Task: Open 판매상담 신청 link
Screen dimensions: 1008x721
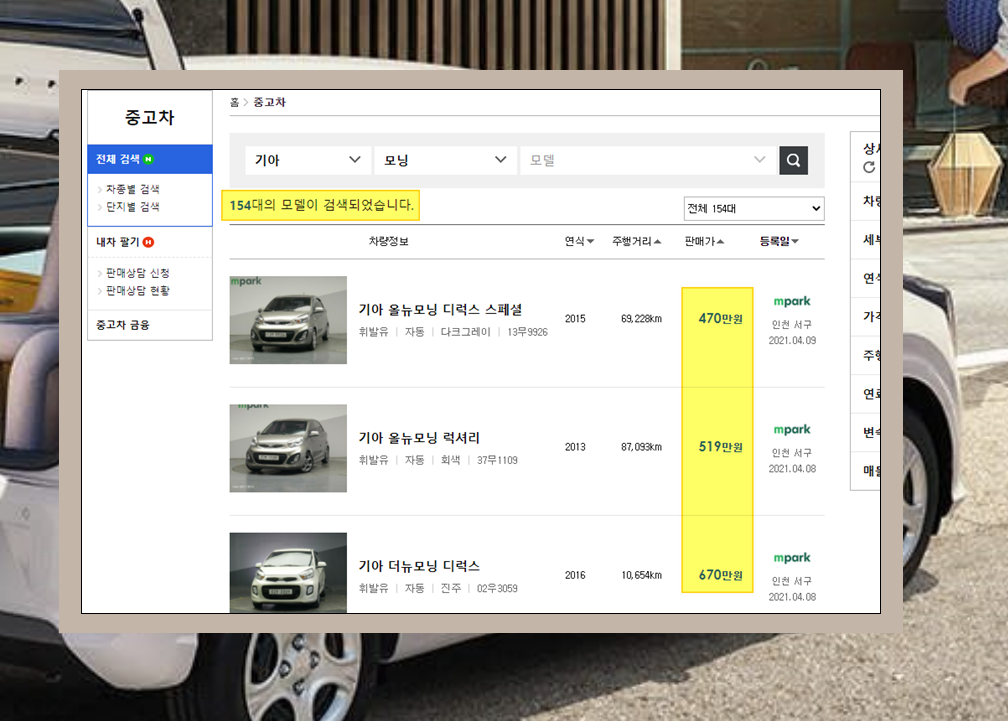Action: point(137,273)
